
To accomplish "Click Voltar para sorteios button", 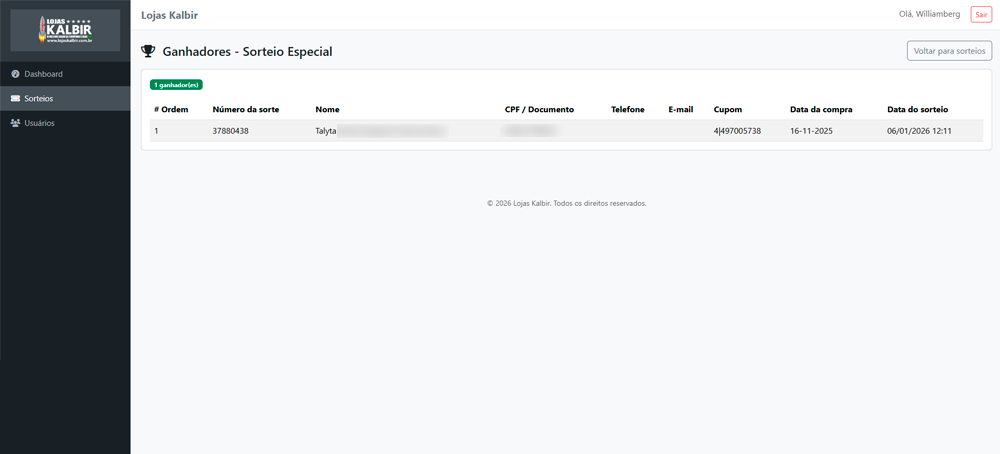I will (x=949, y=50).
